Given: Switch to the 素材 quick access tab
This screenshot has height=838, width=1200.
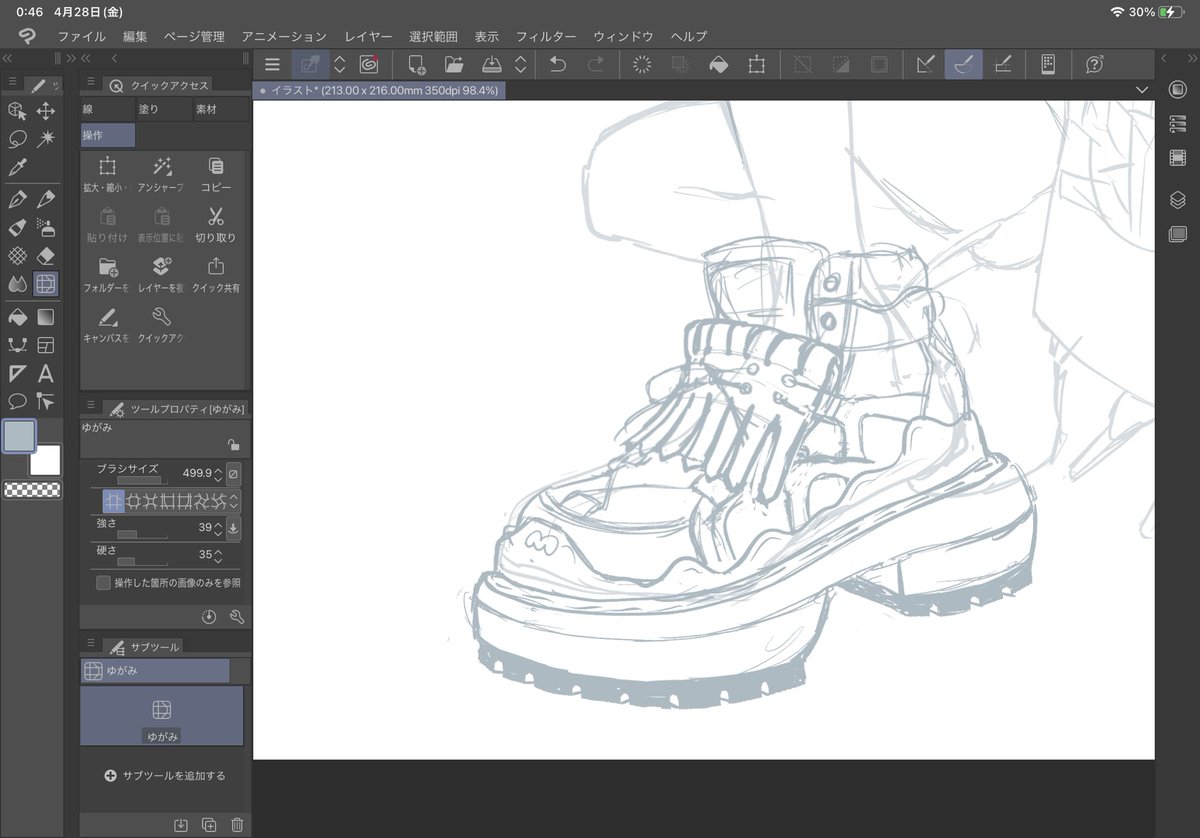Looking at the screenshot, I should (x=220, y=109).
